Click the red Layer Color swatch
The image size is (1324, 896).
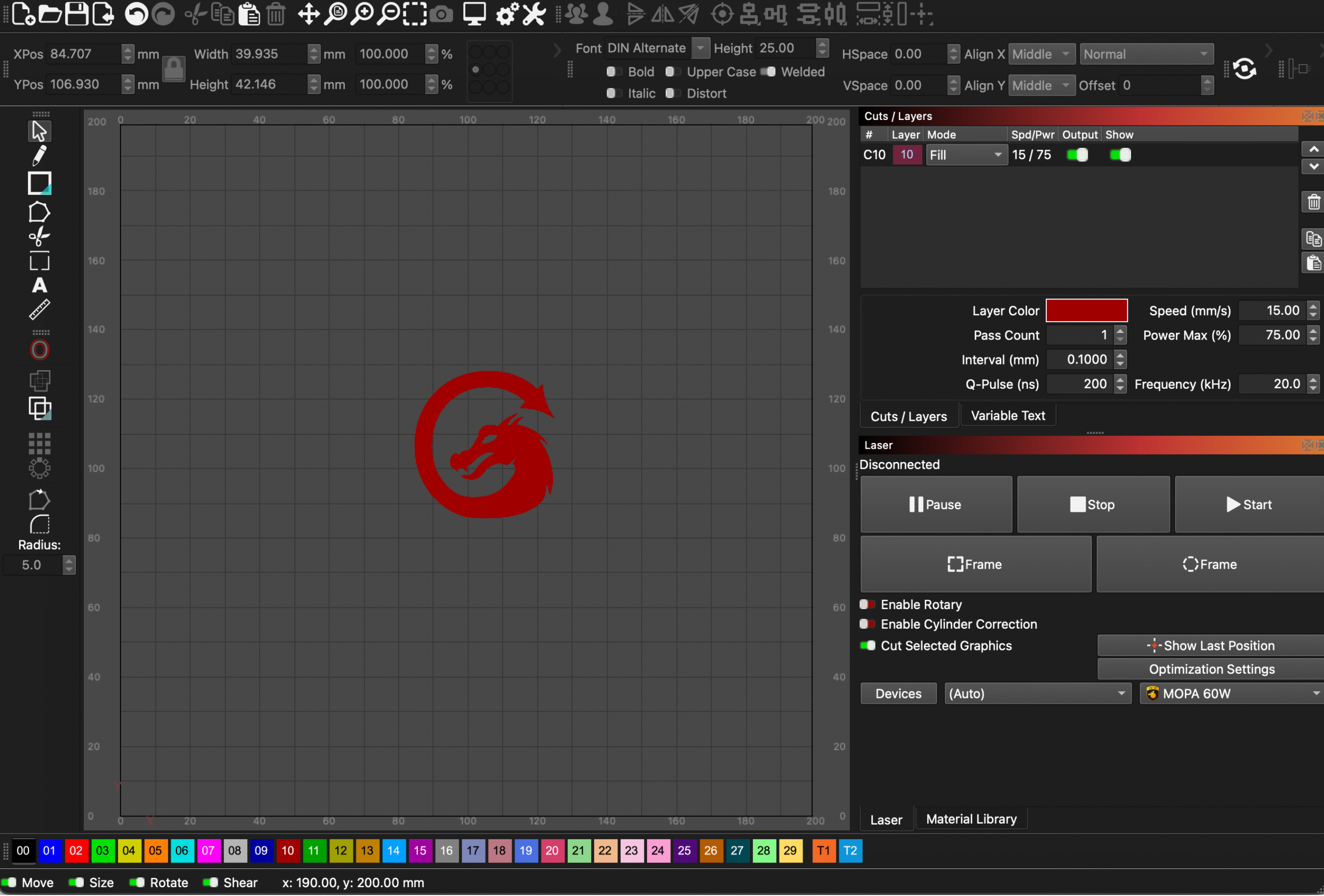click(x=1087, y=310)
